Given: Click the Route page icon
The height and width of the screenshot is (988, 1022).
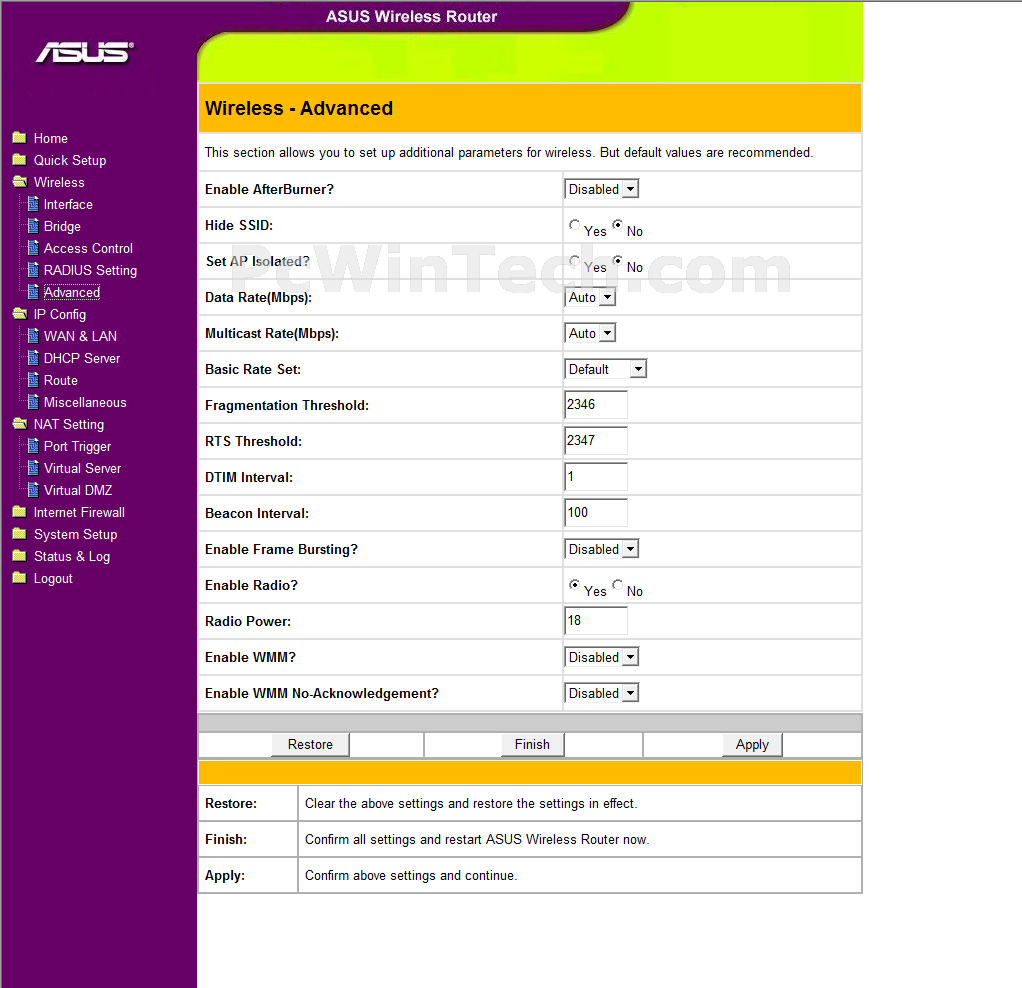Looking at the screenshot, I should click(x=33, y=380).
